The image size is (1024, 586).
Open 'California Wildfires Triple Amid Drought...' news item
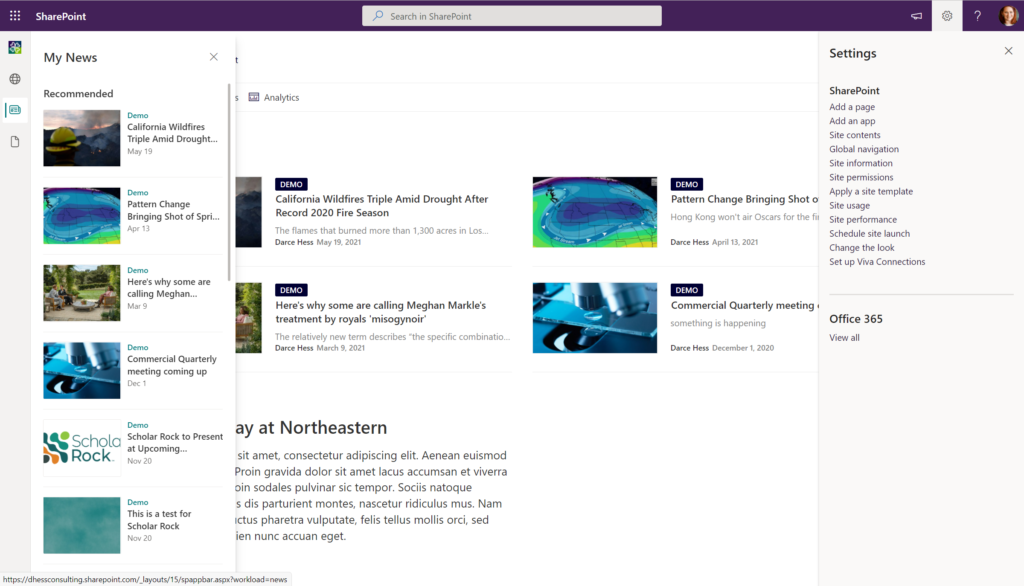point(172,133)
